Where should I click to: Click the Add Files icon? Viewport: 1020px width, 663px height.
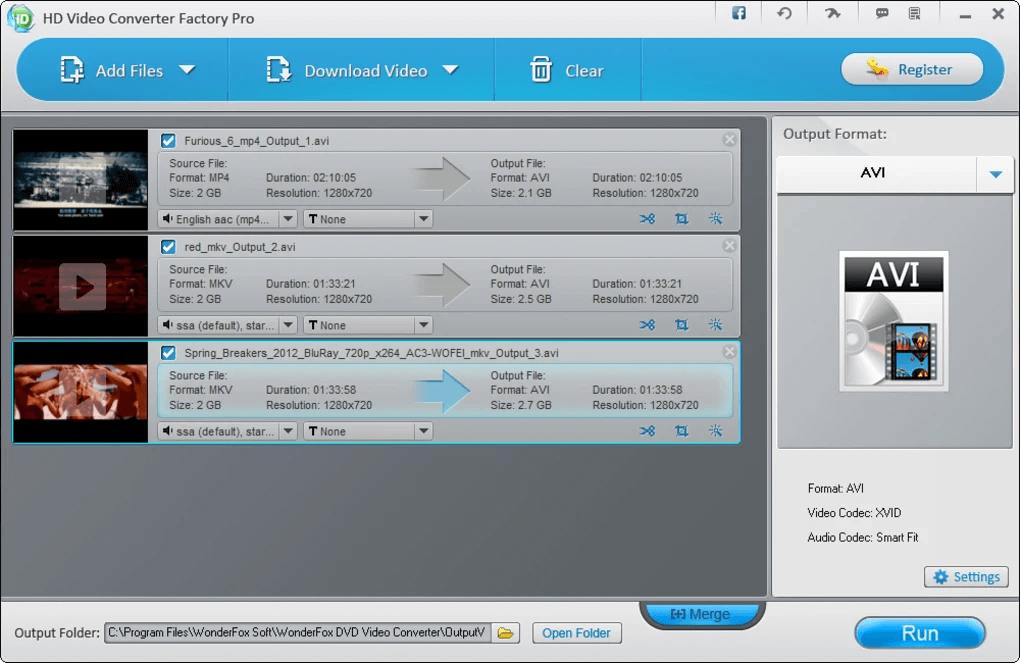(x=71, y=69)
